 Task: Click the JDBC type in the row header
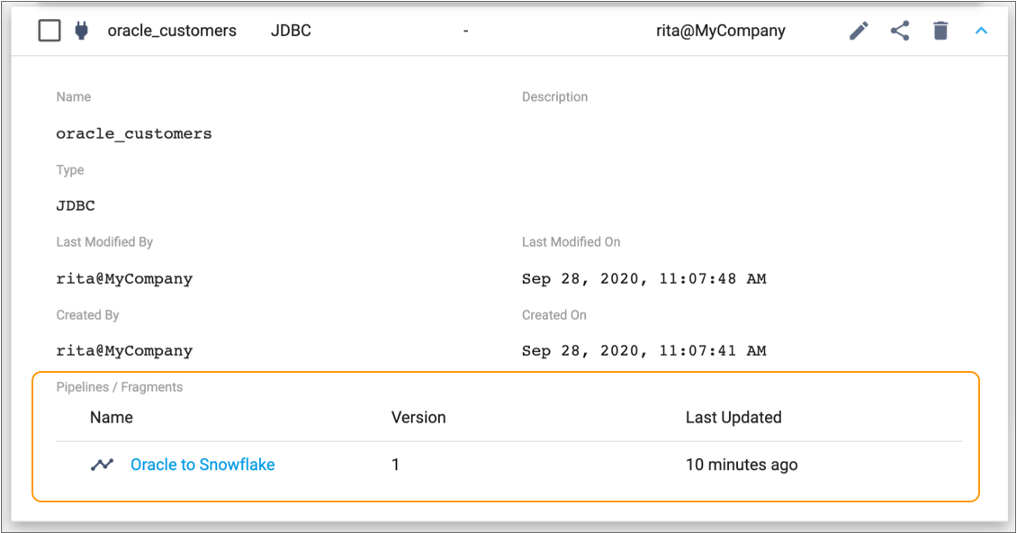click(291, 30)
